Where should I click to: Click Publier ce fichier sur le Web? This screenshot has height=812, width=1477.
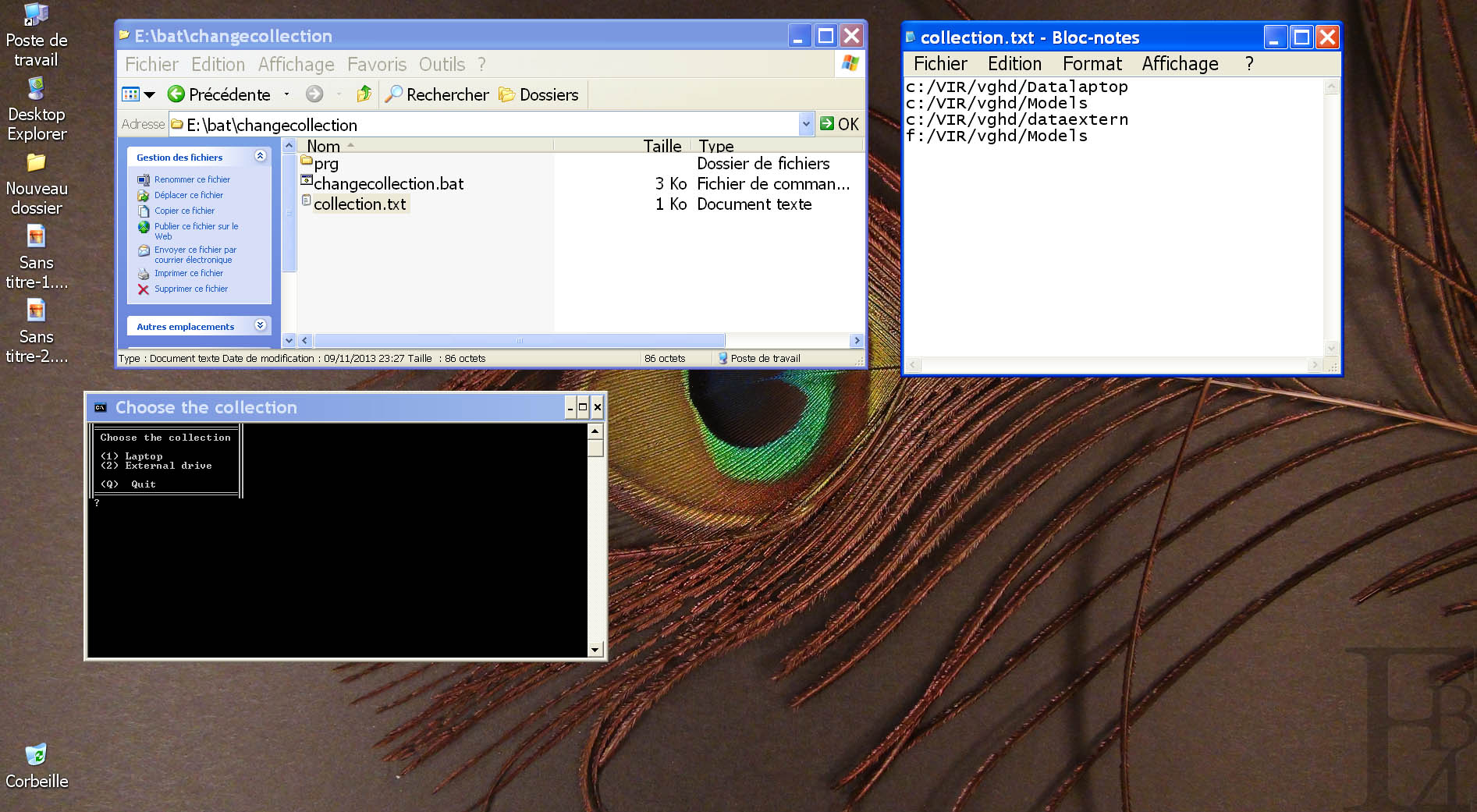(x=196, y=231)
